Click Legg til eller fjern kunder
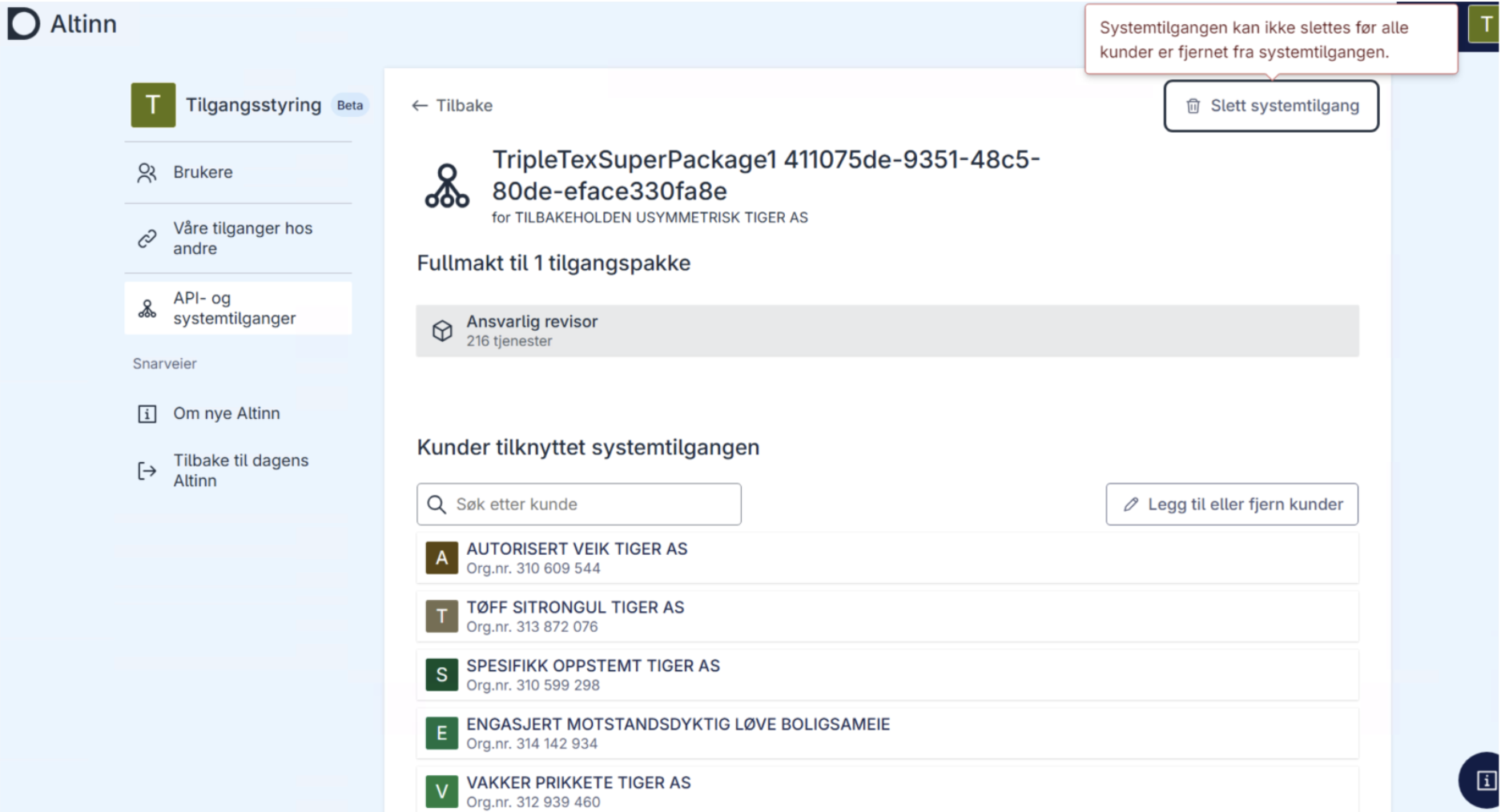The height and width of the screenshot is (812, 1501). pos(1232,504)
